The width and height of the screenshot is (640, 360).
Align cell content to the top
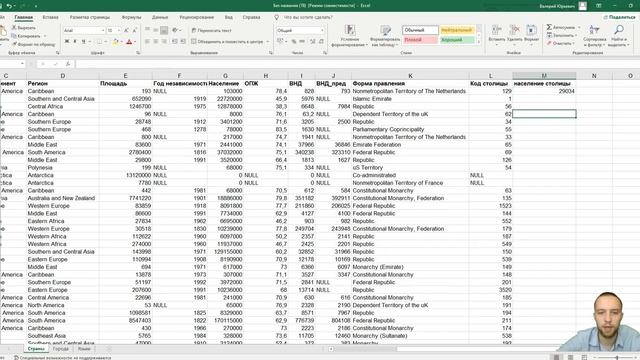147,30
